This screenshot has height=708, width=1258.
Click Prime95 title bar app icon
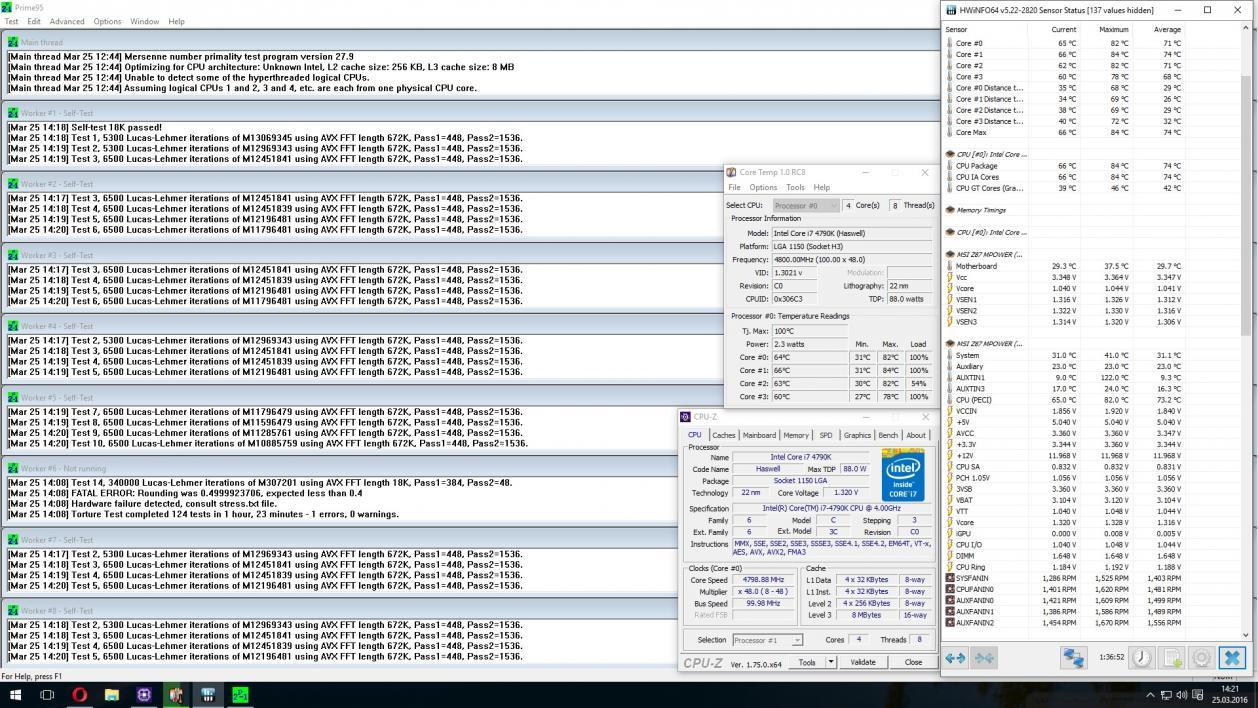point(8,7)
